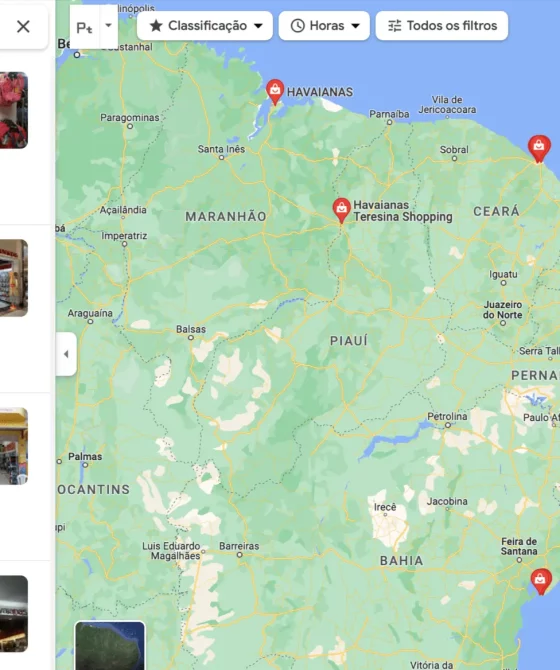Open fourth result dark store photo
The height and width of the screenshot is (670, 560).
[x=14, y=614]
